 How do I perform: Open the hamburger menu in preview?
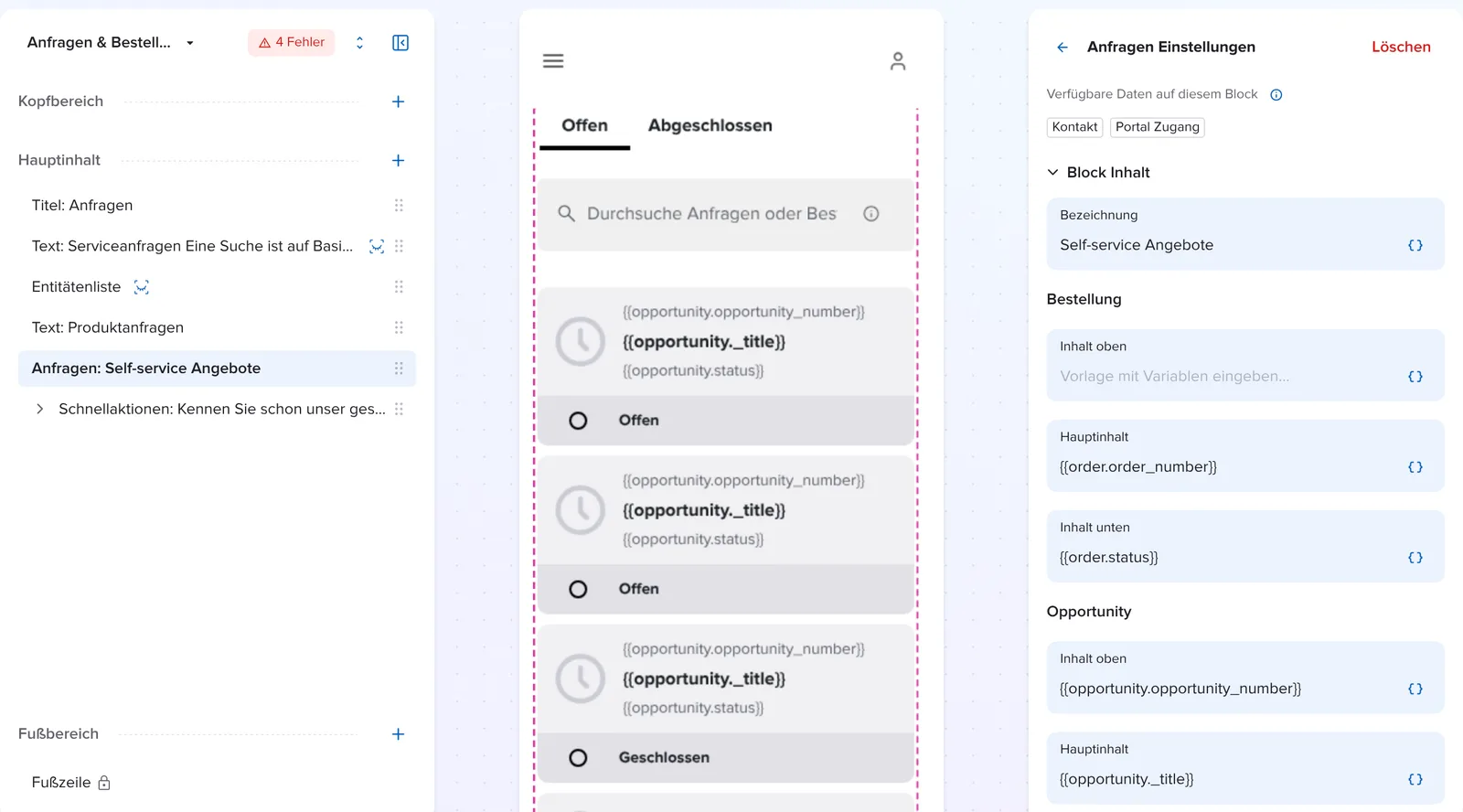pyautogui.click(x=553, y=61)
